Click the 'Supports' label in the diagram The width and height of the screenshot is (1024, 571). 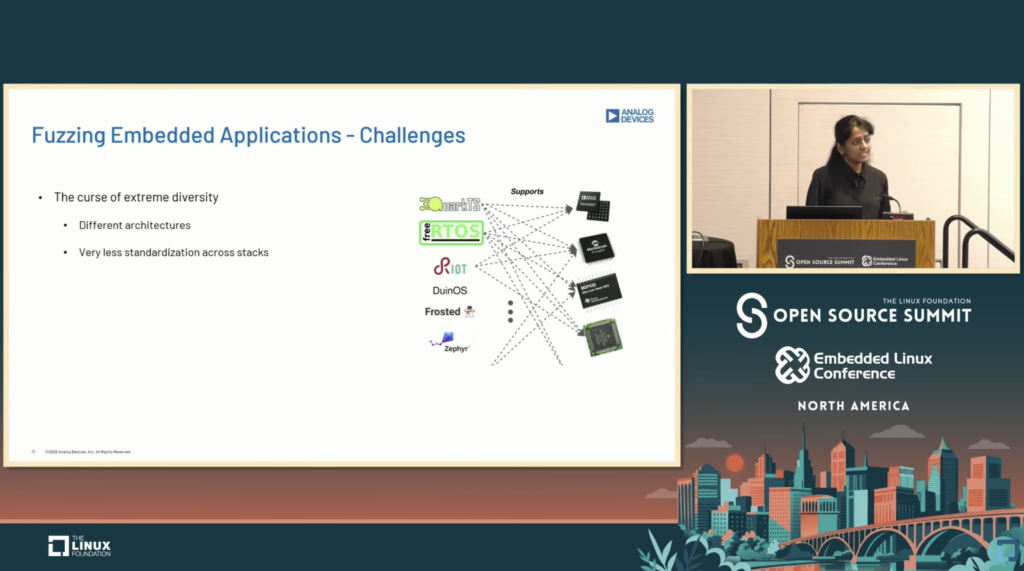pos(526,191)
